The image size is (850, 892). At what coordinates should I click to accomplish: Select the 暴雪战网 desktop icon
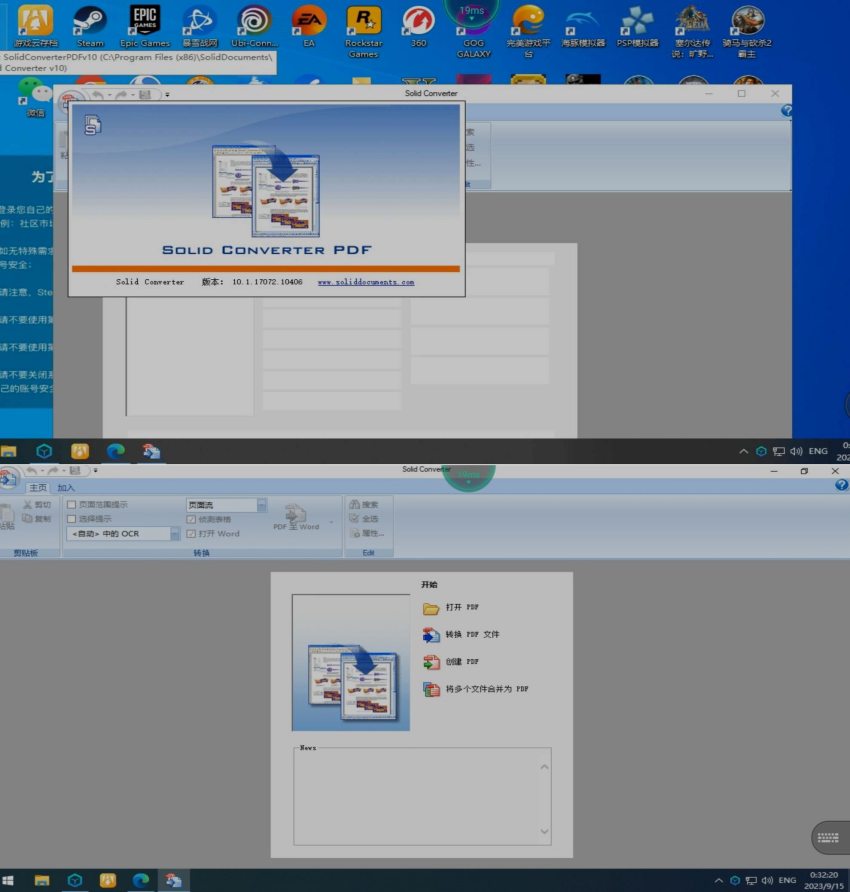pyautogui.click(x=200, y=26)
